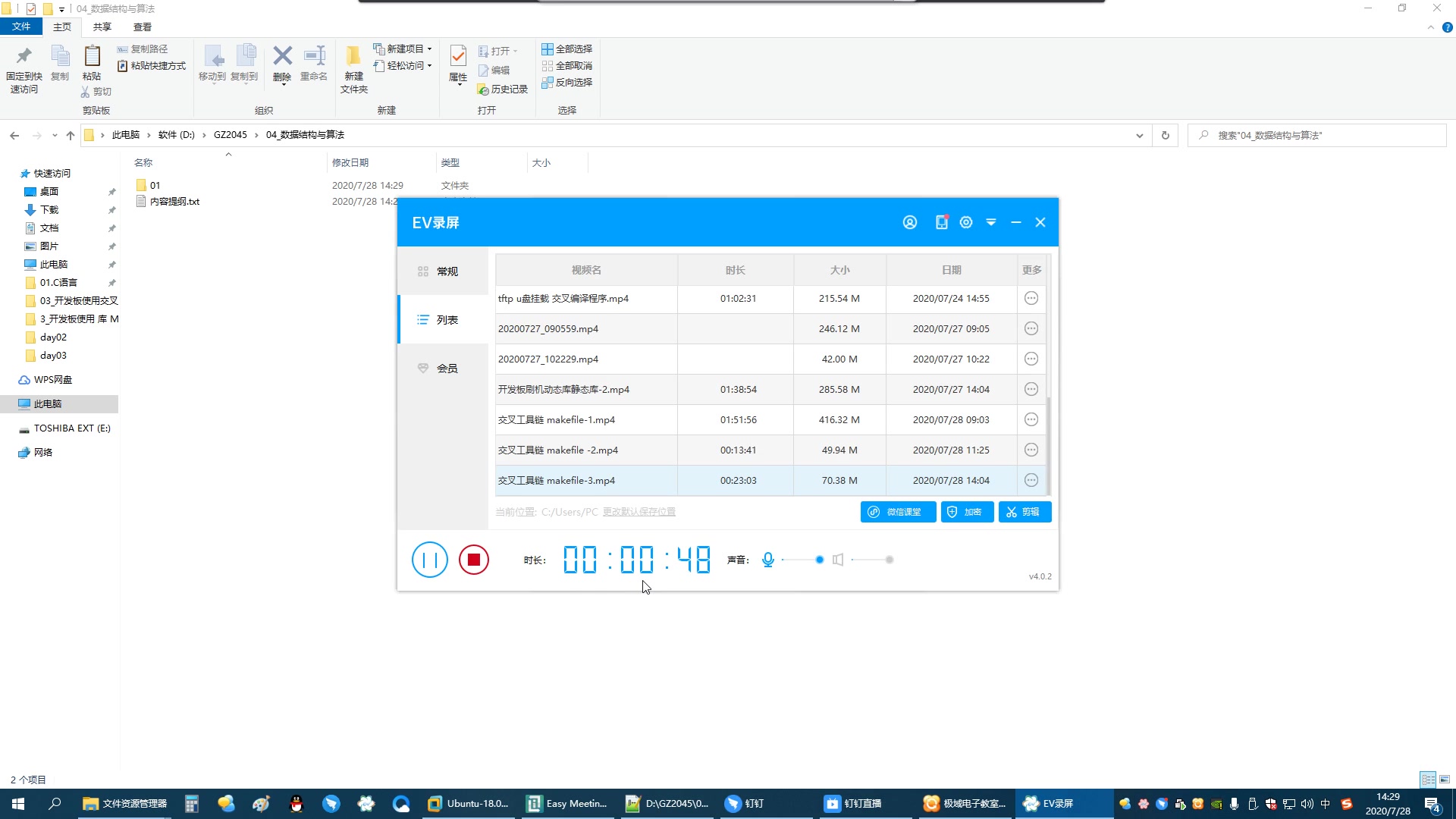Screen dimensions: 1456x819
Task: Open more options for makefile-3.mp4
Action: pyautogui.click(x=1031, y=481)
